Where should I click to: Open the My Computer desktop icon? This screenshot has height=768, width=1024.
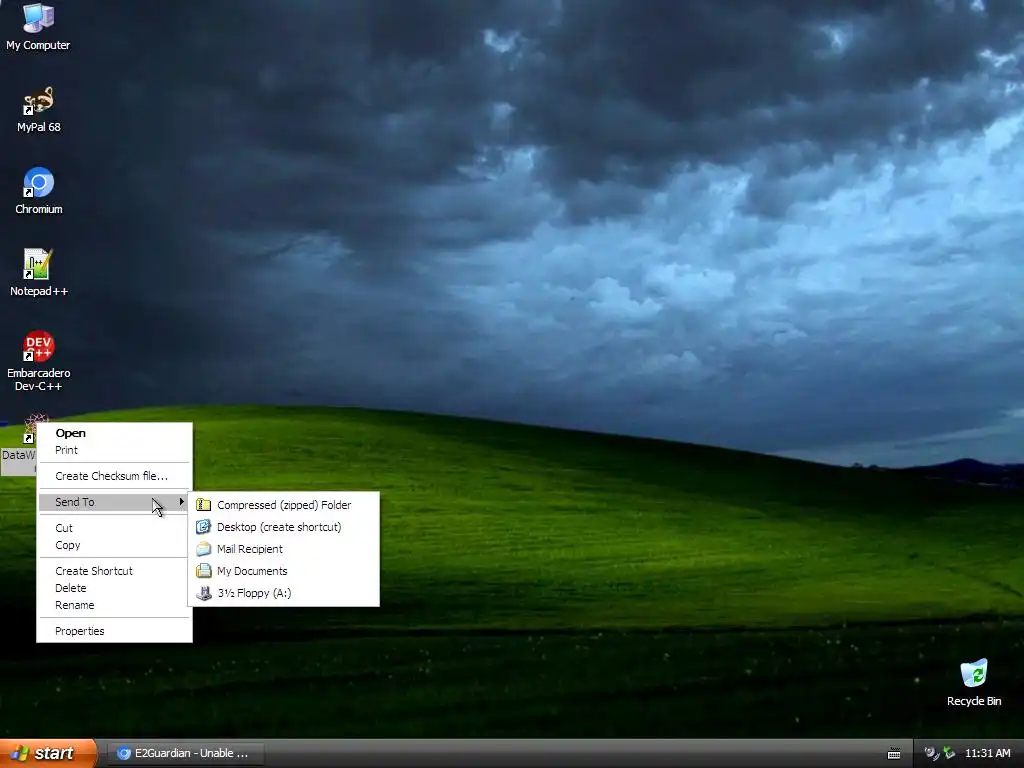tap(38, 26)
